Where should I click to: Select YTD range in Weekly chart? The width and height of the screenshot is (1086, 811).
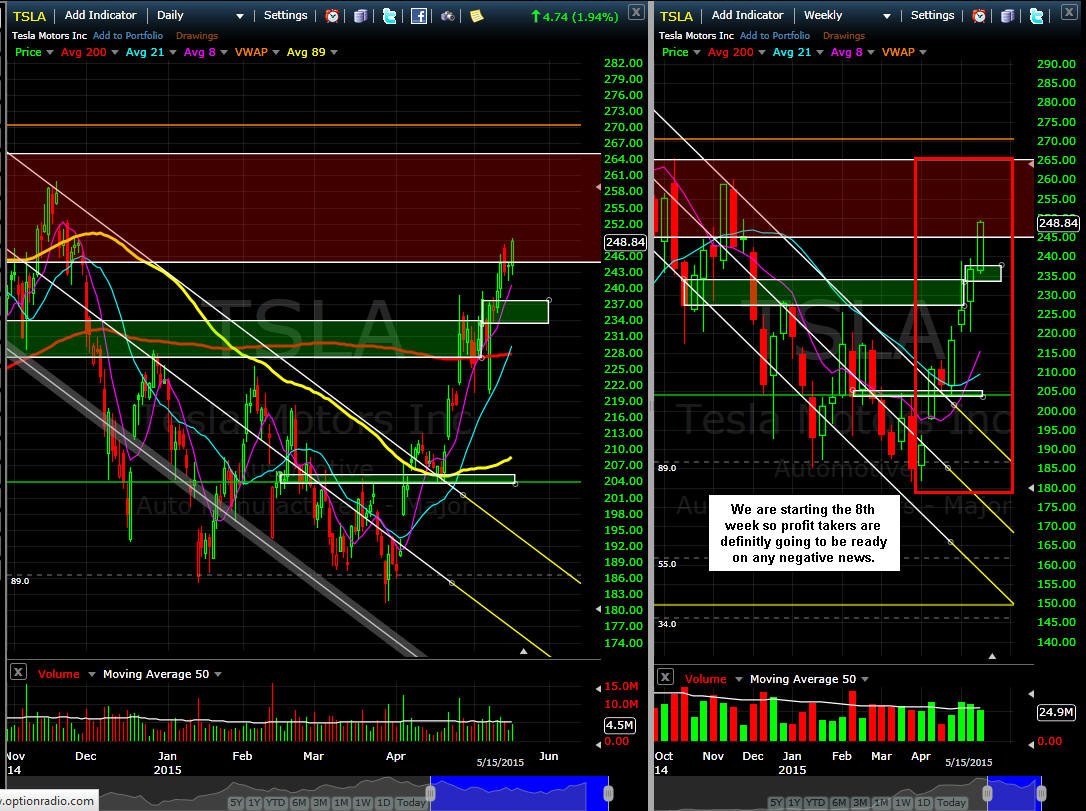(x=816, y=803)
